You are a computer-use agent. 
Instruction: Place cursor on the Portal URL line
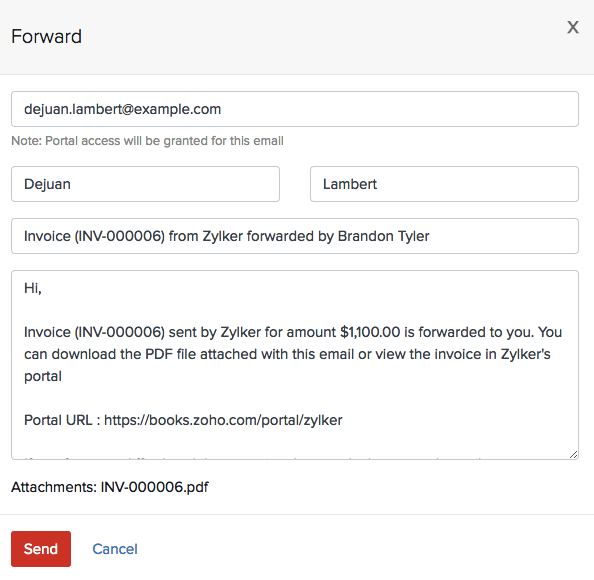click(183, 420)
